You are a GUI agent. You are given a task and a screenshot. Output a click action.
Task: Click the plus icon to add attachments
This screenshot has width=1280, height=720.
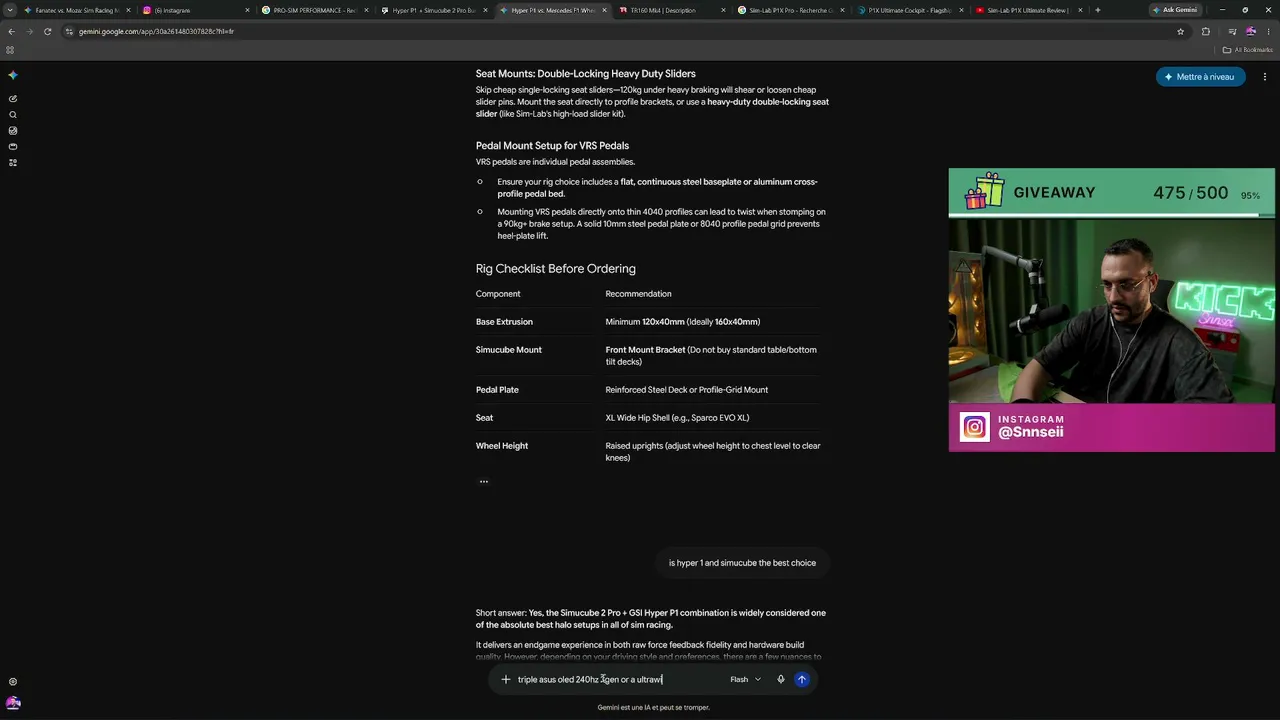click(x=505, y=679)
